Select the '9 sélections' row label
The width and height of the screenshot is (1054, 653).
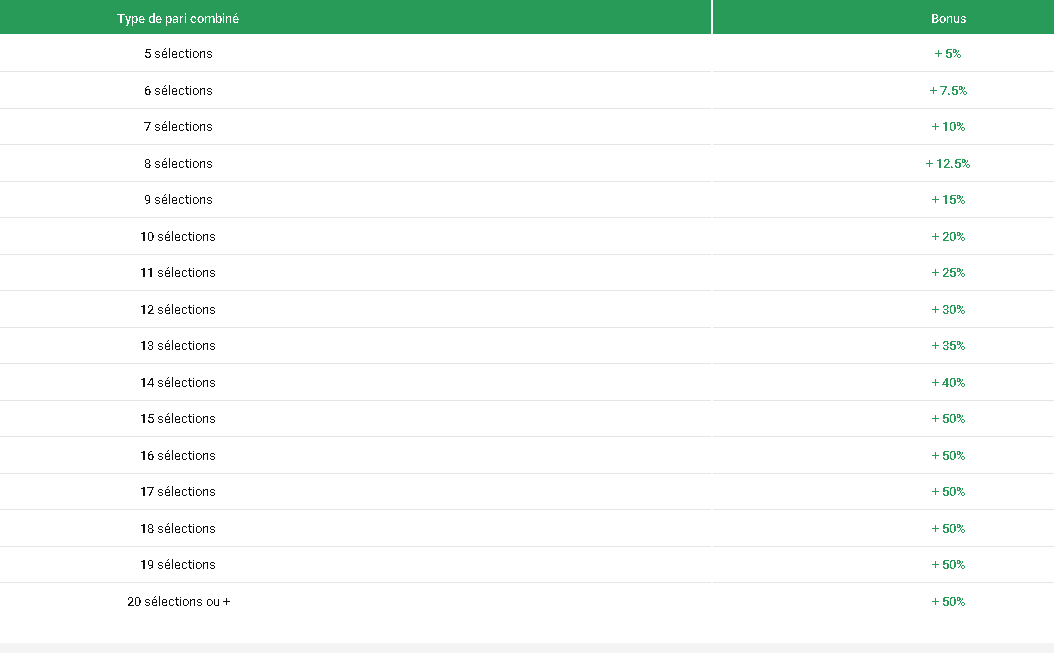click(x=178, y=200)
